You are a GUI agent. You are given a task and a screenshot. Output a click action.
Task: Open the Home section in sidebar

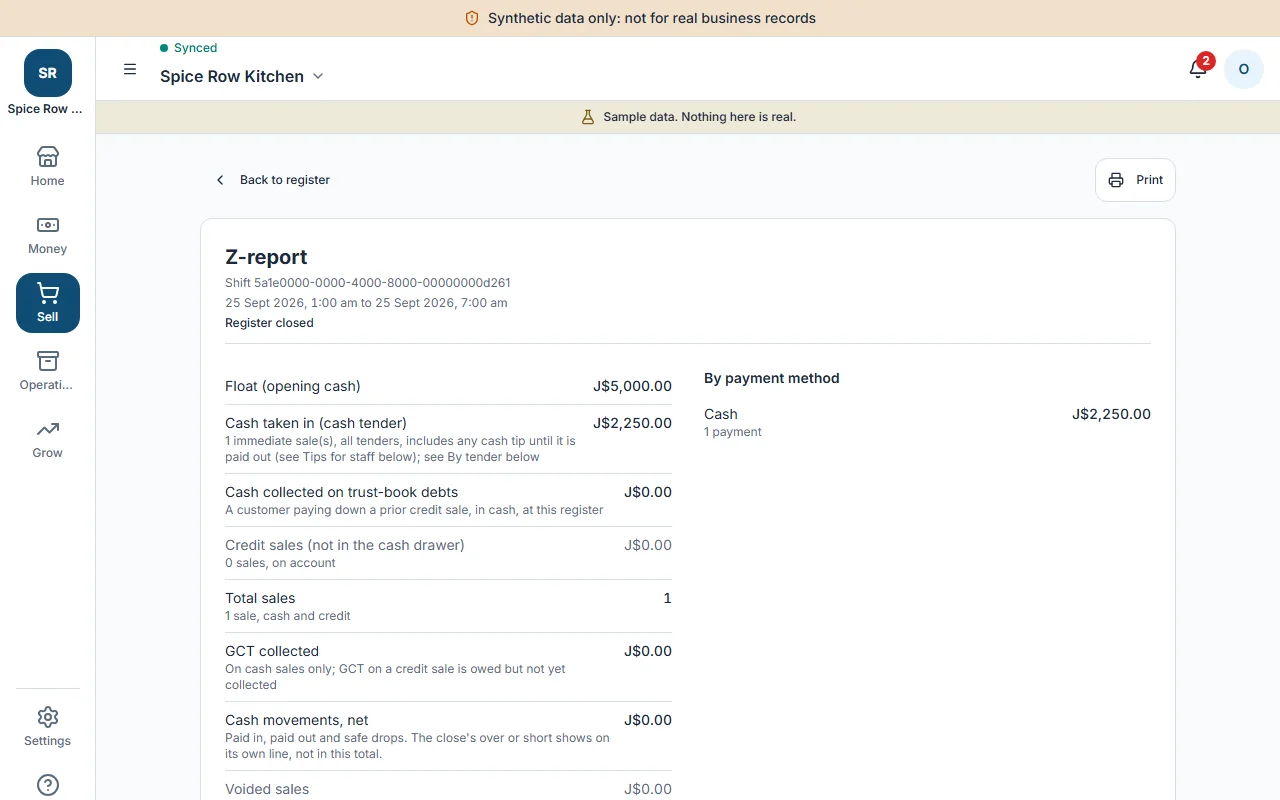(47, 167)
